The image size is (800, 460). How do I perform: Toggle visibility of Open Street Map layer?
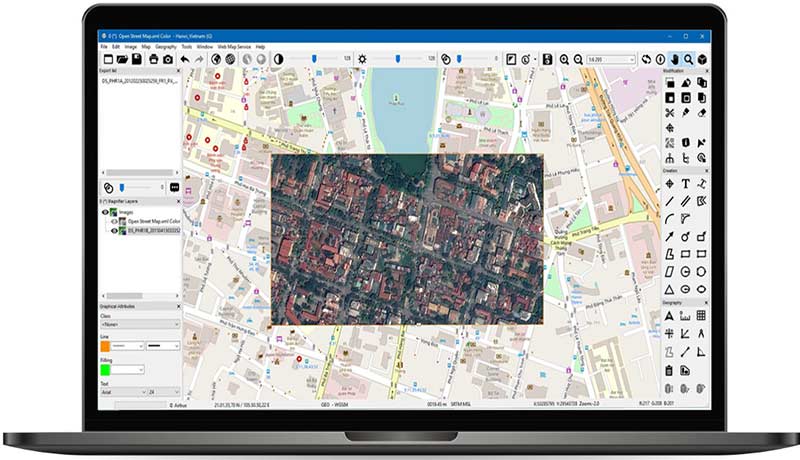[x=113, y=221]
